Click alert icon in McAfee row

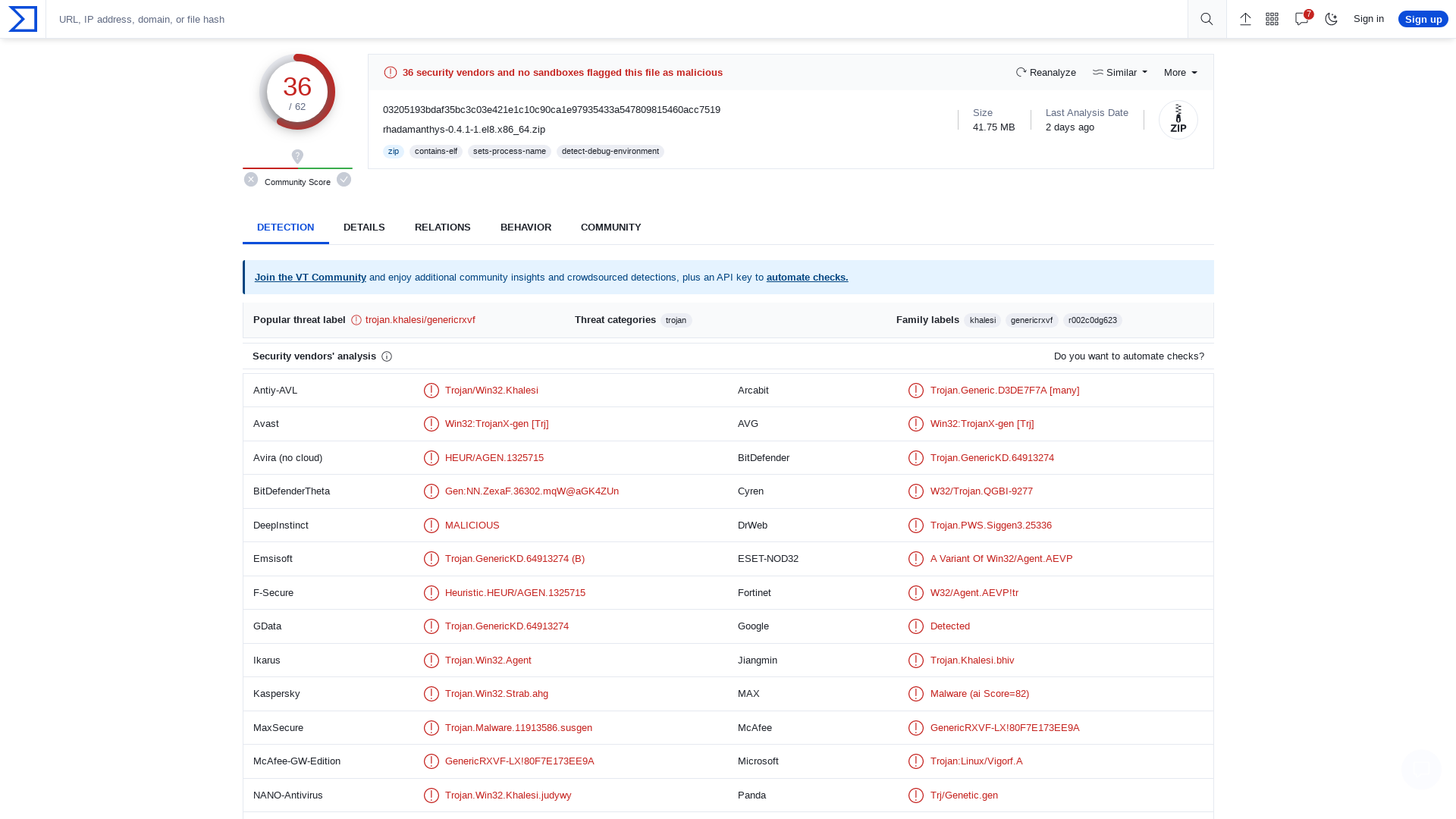coord(916,728)
